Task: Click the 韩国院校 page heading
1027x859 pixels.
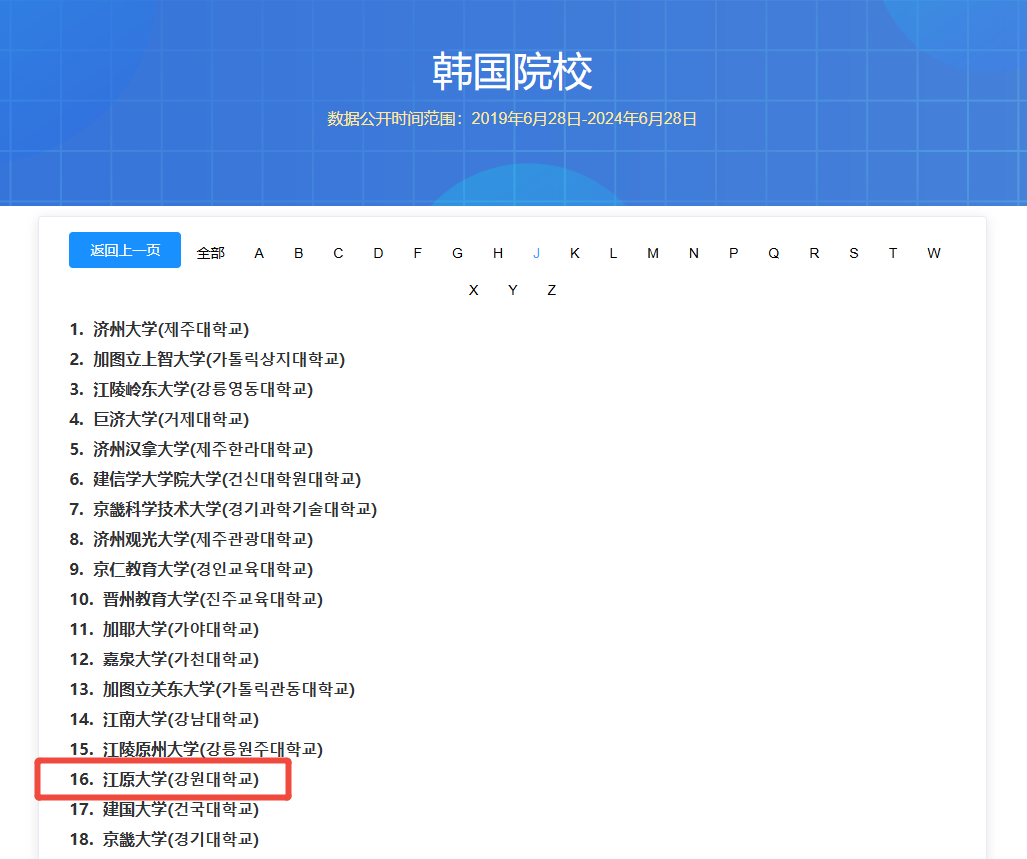Action: (x=512, y=71)
